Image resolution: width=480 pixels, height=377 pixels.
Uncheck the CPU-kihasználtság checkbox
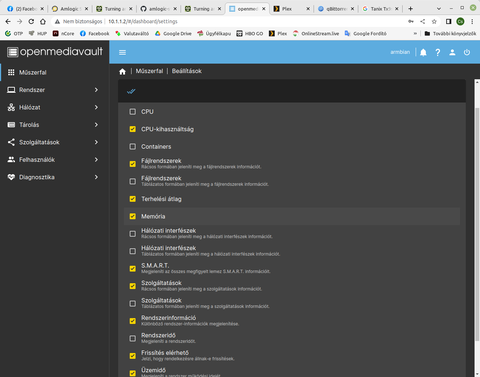133,129
